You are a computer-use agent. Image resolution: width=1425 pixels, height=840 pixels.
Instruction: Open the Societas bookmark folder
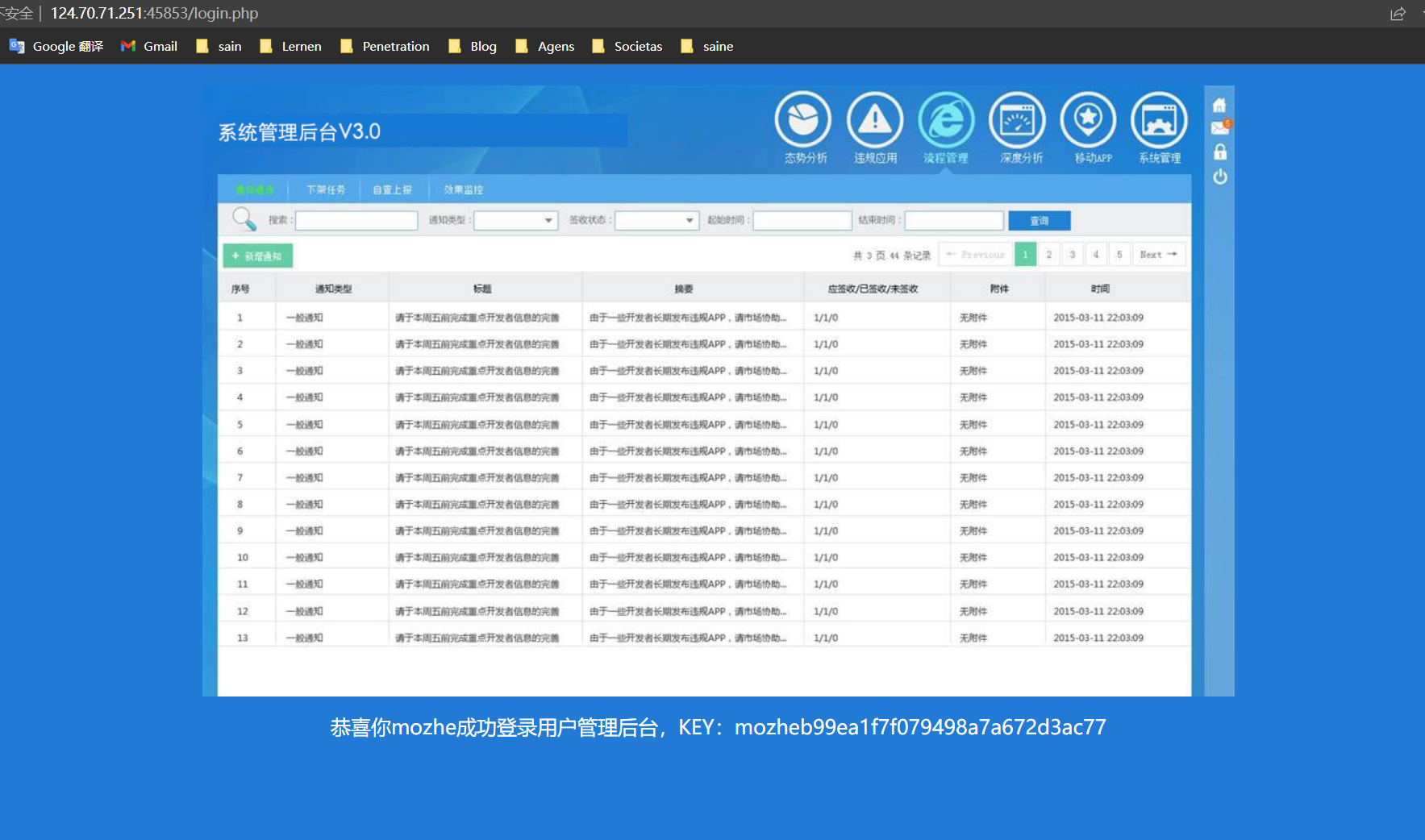(x=627, y=46)
